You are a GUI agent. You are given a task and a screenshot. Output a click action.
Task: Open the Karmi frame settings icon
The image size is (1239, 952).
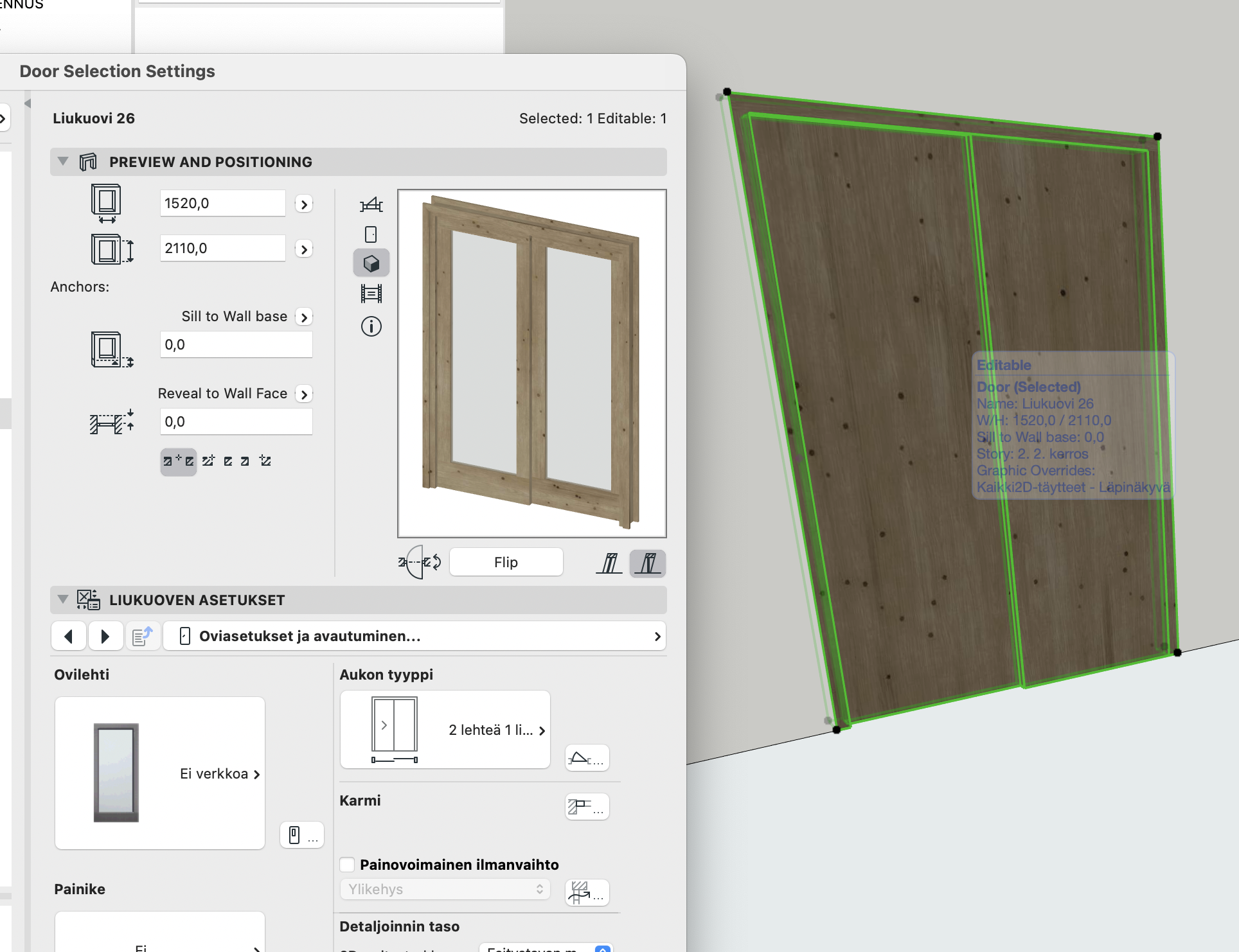pos(586,807)
